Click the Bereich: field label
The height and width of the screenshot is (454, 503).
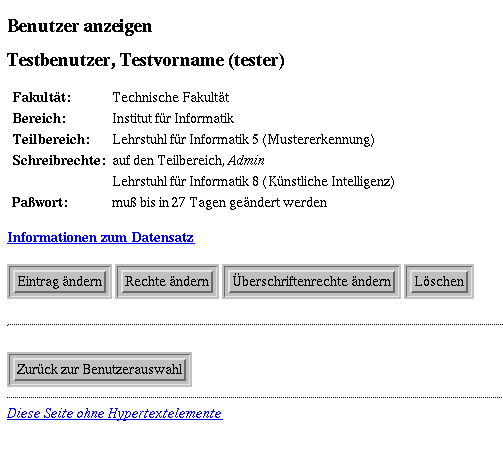click(x=39, y=119)
